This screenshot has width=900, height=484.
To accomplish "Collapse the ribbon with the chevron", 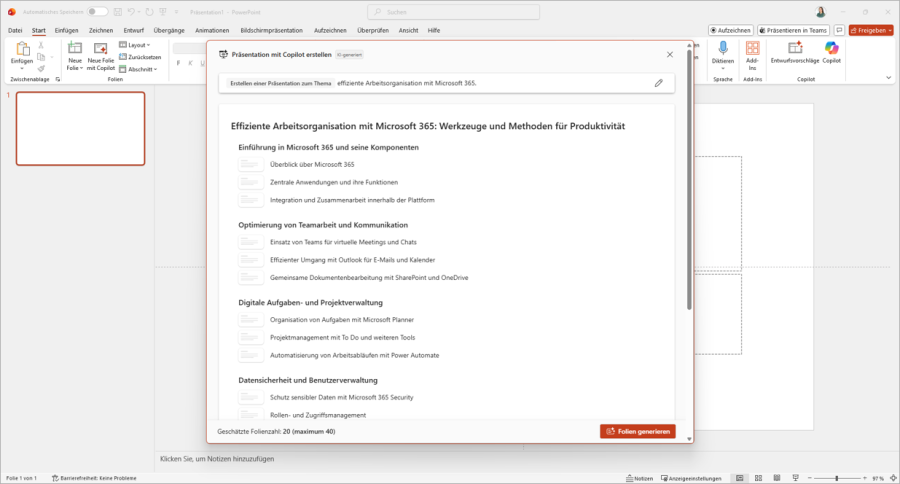I will point(889,78).
